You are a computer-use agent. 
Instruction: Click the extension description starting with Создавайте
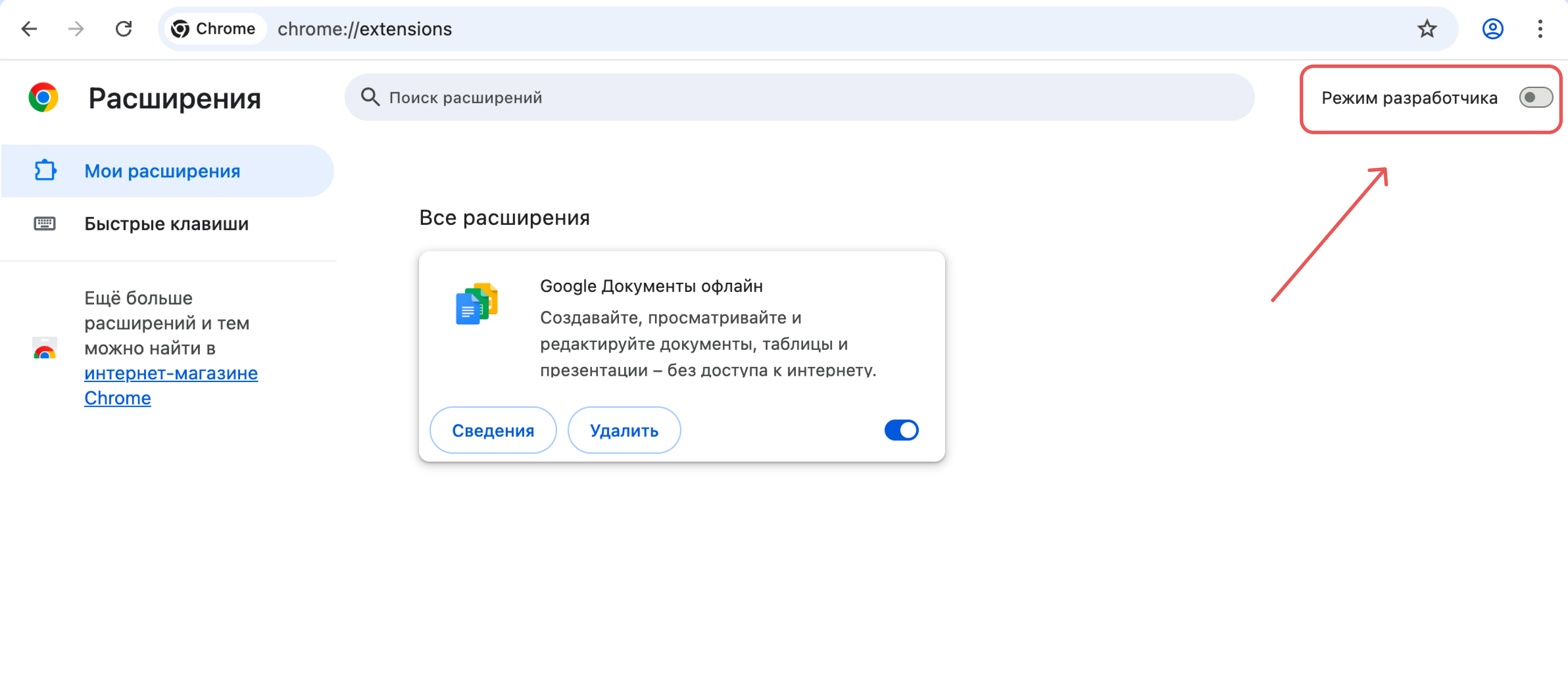pos(708,343)
